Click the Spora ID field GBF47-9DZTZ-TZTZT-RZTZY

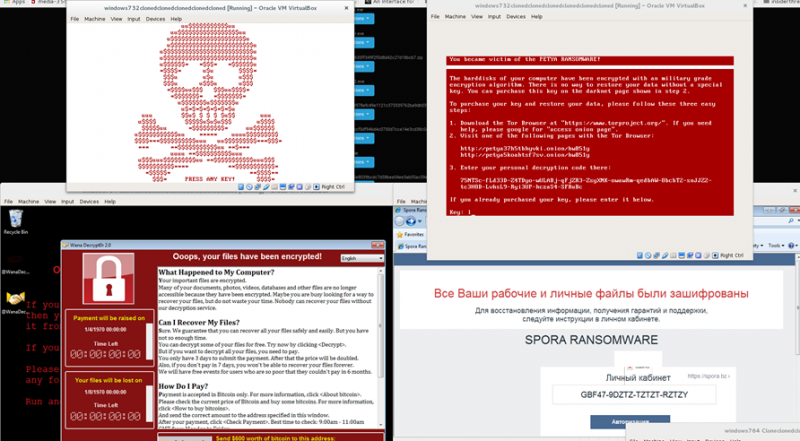point(634,395)
